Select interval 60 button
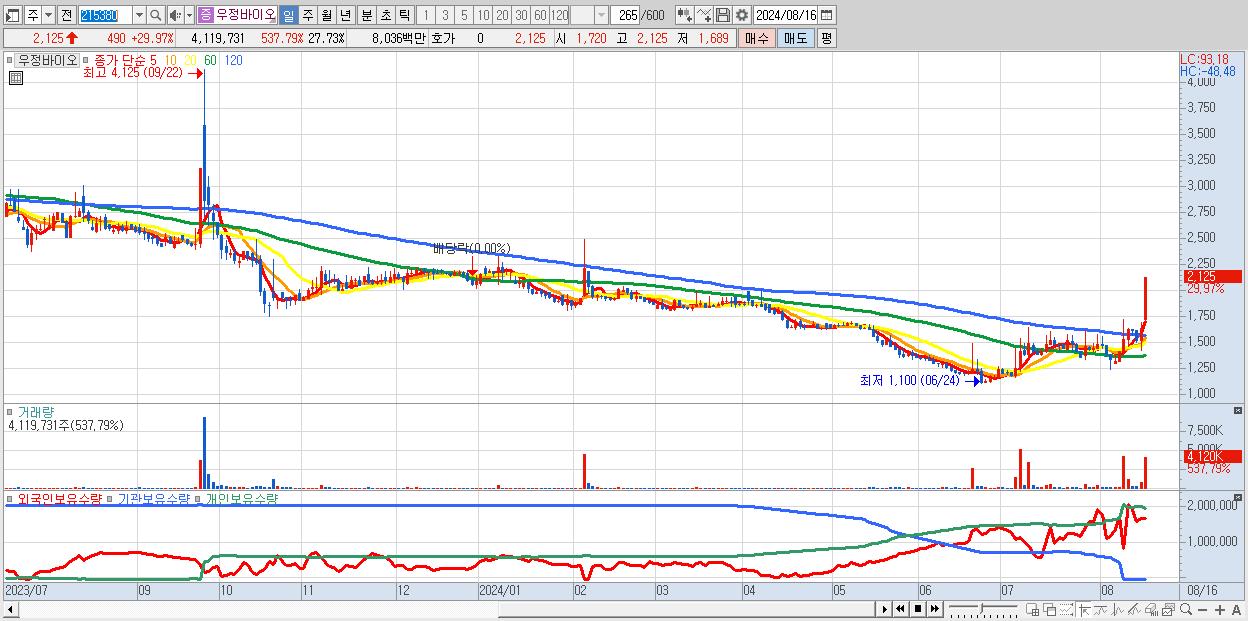 tap(540, 15)
